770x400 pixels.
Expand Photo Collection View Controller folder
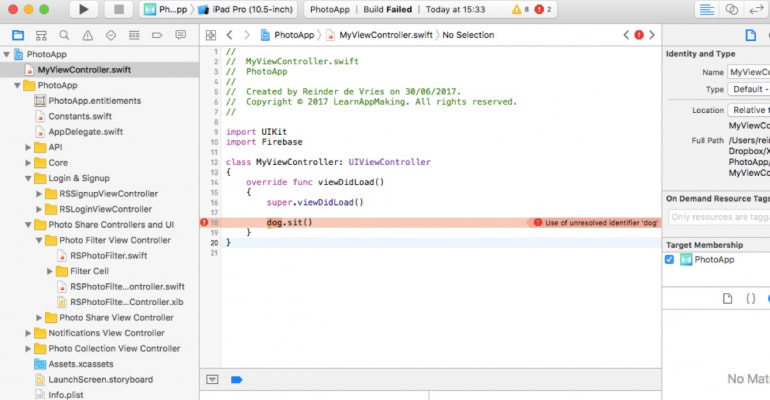[x=28, y=348]
